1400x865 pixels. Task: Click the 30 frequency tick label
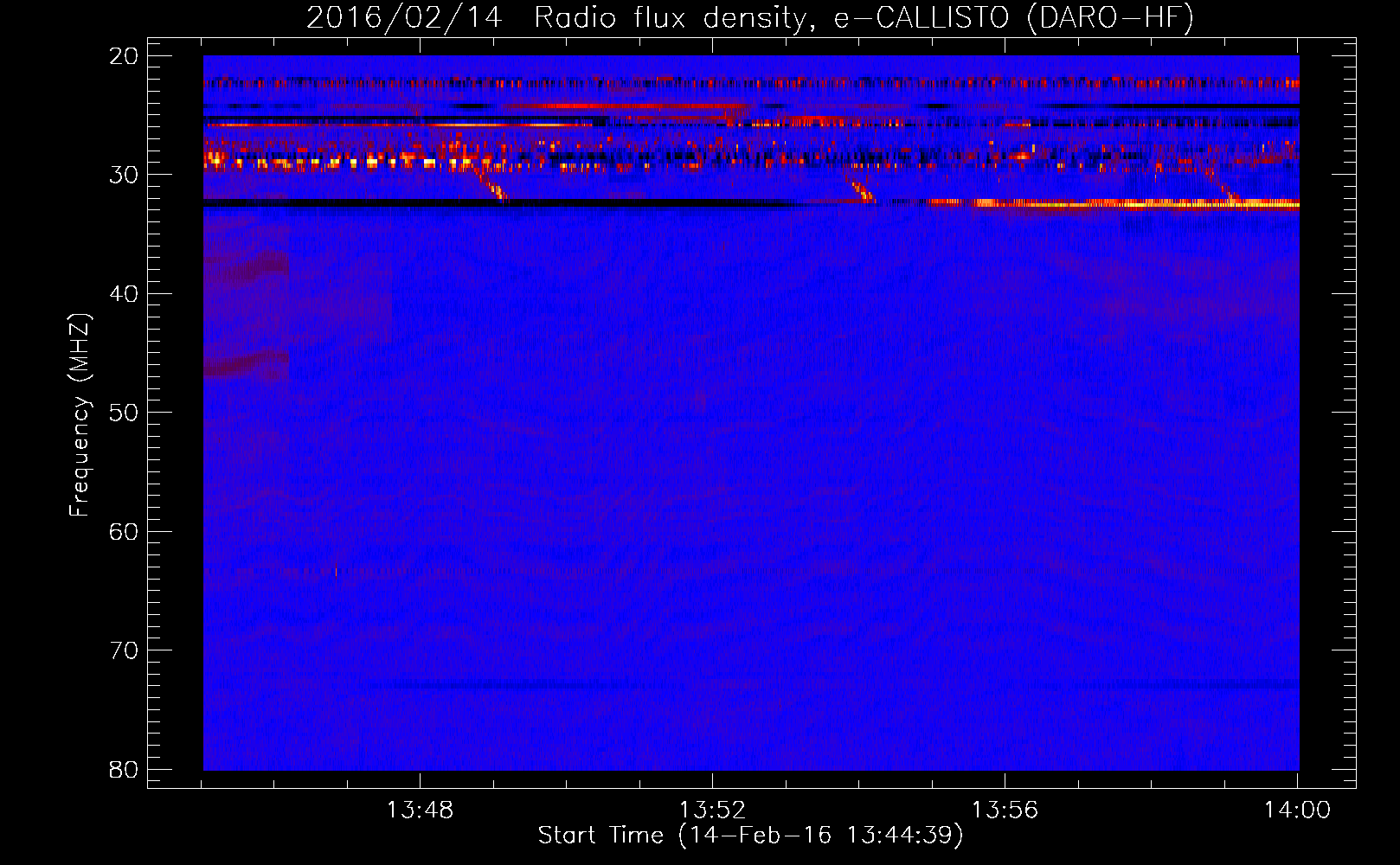pos(125,175)
